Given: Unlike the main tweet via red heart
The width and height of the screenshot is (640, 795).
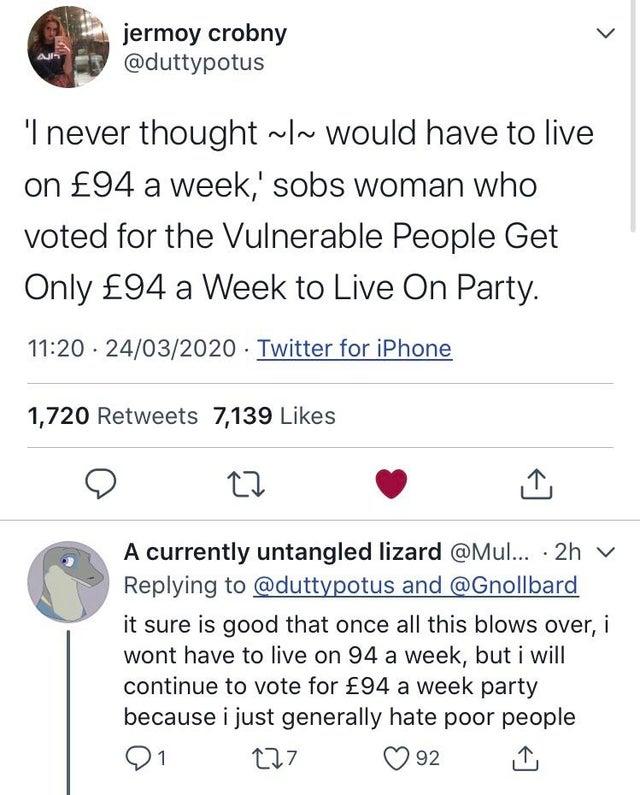Looking at the screenshot, I should click(x=393, y=484).
